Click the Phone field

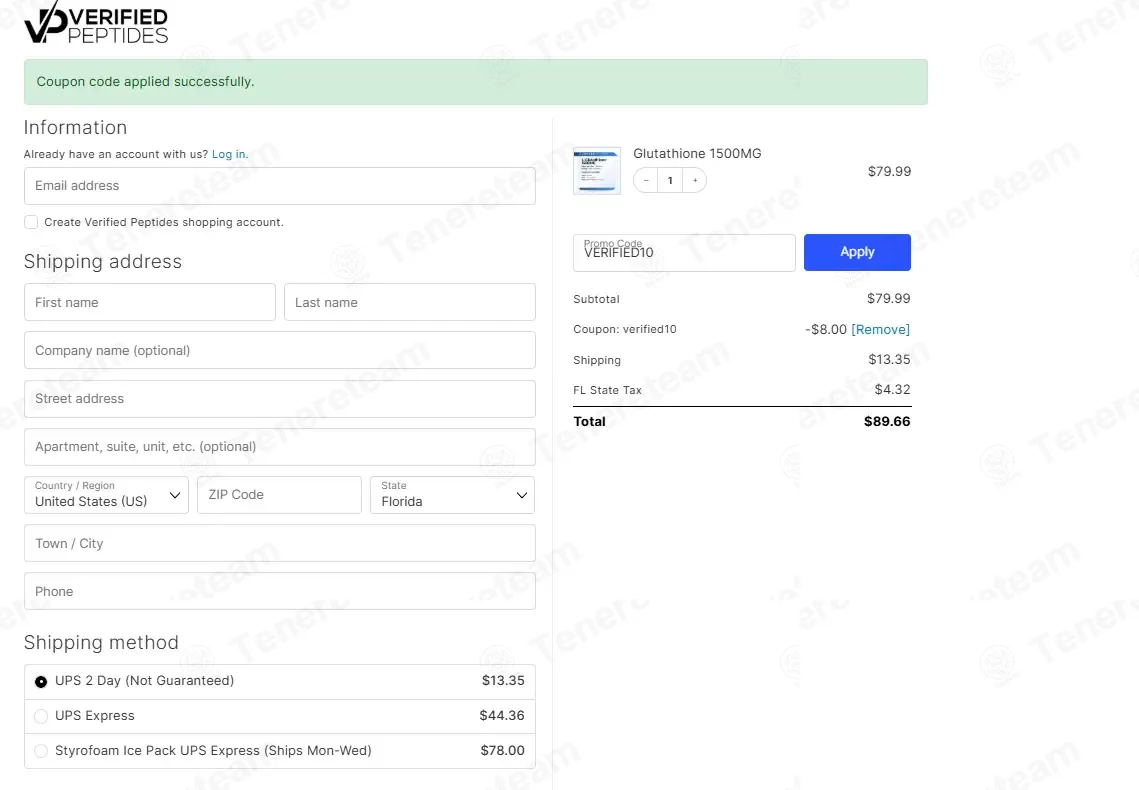coord(280,591)
